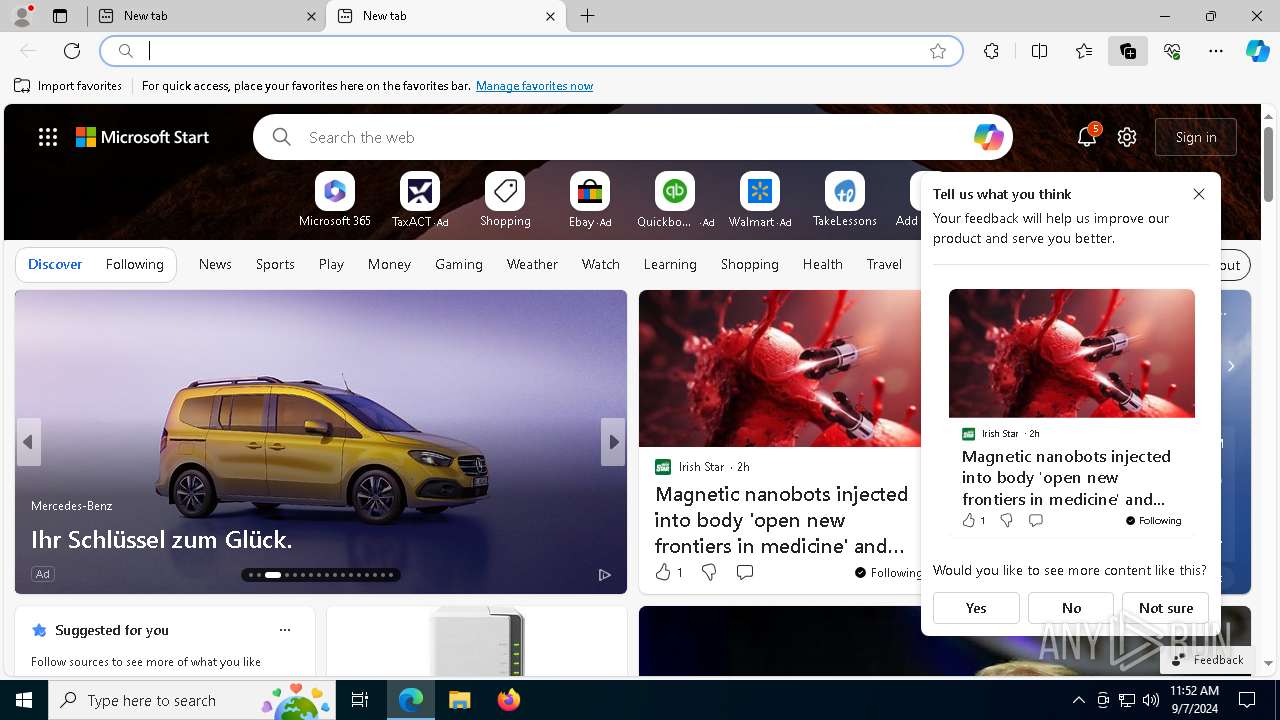The height and width of the screenshot is (720, 1280).
Task: Add this page to favorites star
Action: point(938,51)
